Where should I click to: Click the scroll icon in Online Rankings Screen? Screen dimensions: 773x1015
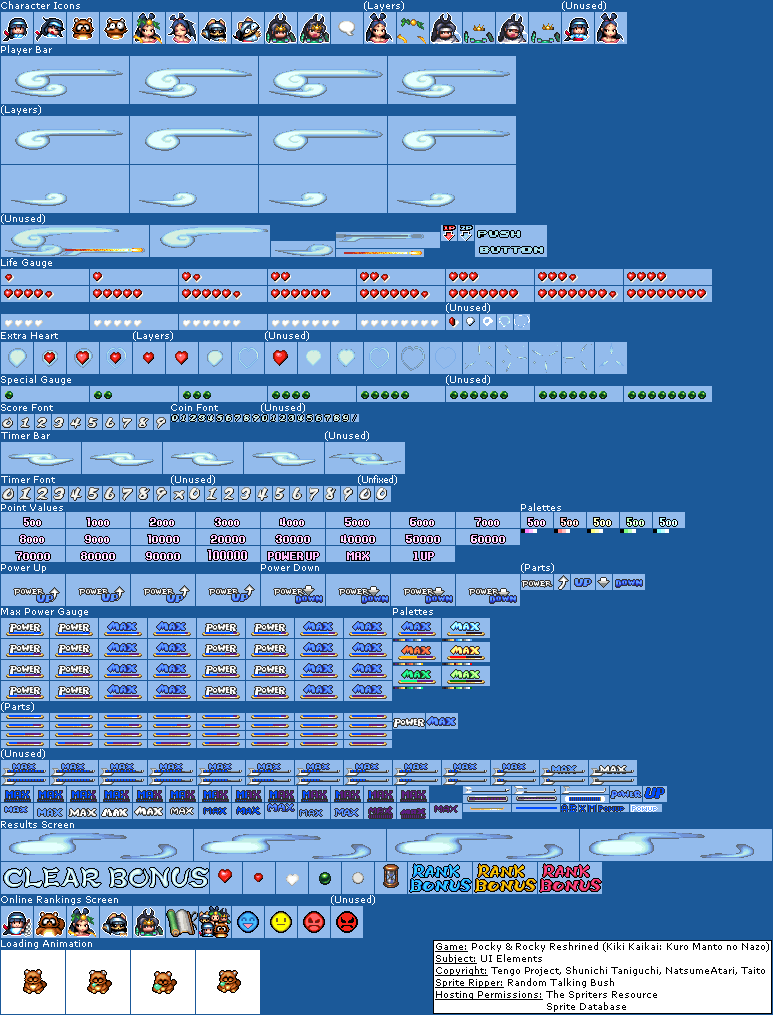[x=181, y=922]
